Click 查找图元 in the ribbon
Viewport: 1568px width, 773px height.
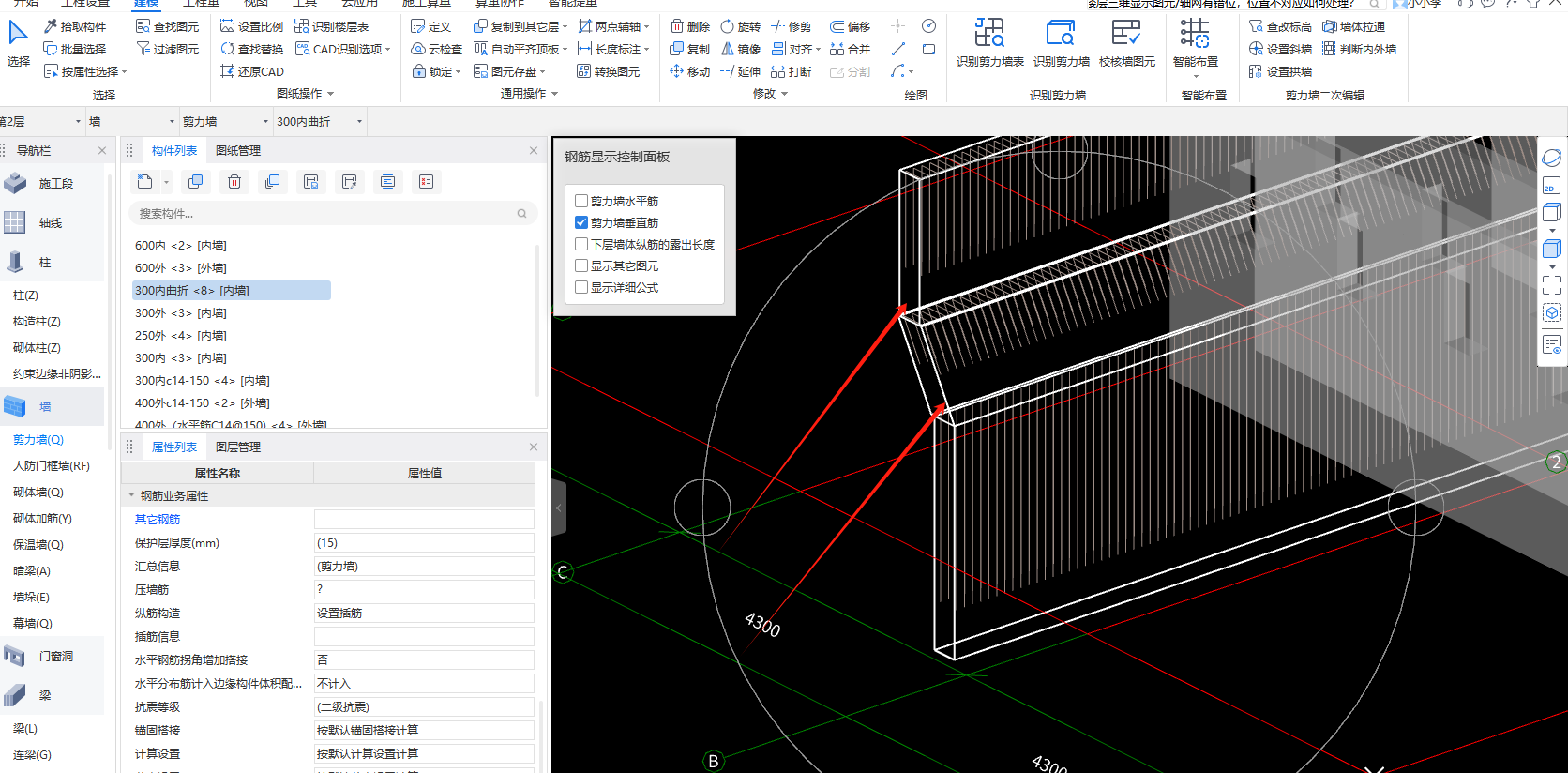[168, 26]
